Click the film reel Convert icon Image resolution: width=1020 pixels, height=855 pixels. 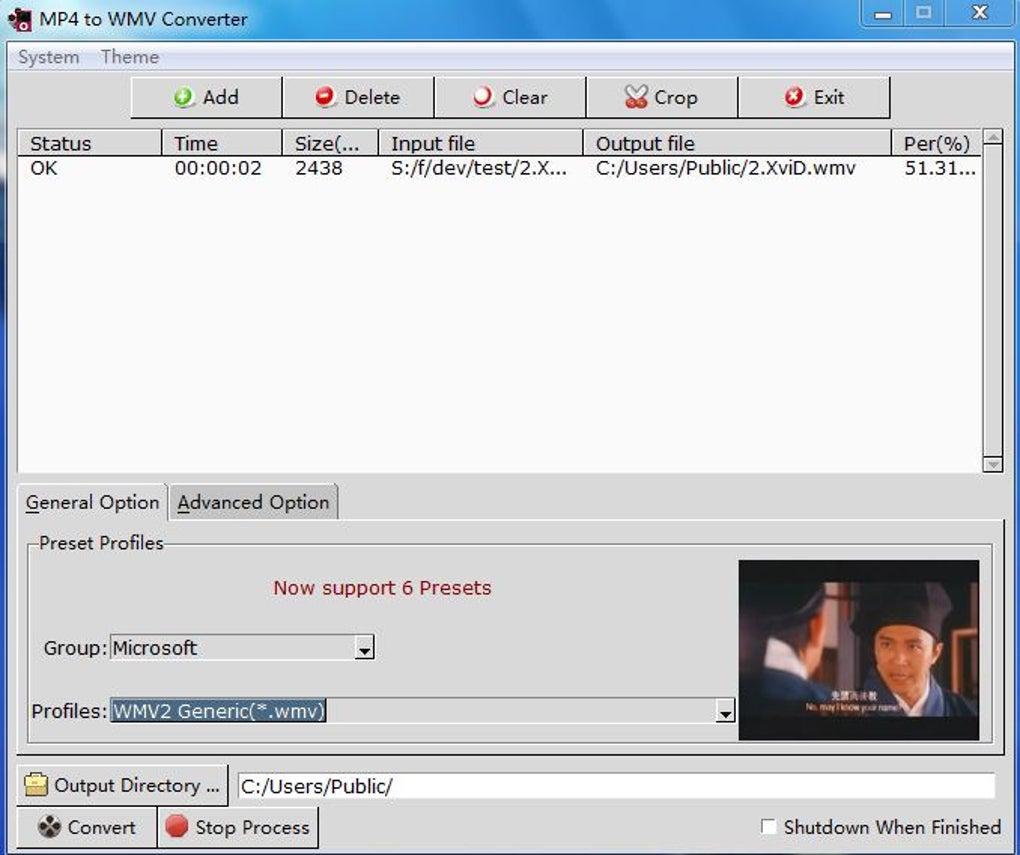(x=49, y=827)
